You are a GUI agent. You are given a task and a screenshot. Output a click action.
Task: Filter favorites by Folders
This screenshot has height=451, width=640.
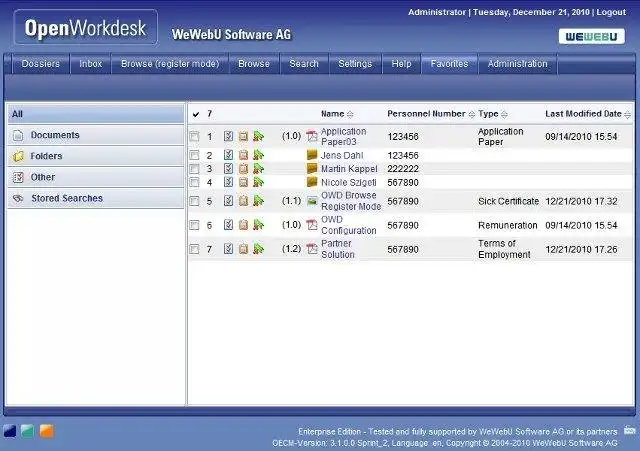[96, 156]
